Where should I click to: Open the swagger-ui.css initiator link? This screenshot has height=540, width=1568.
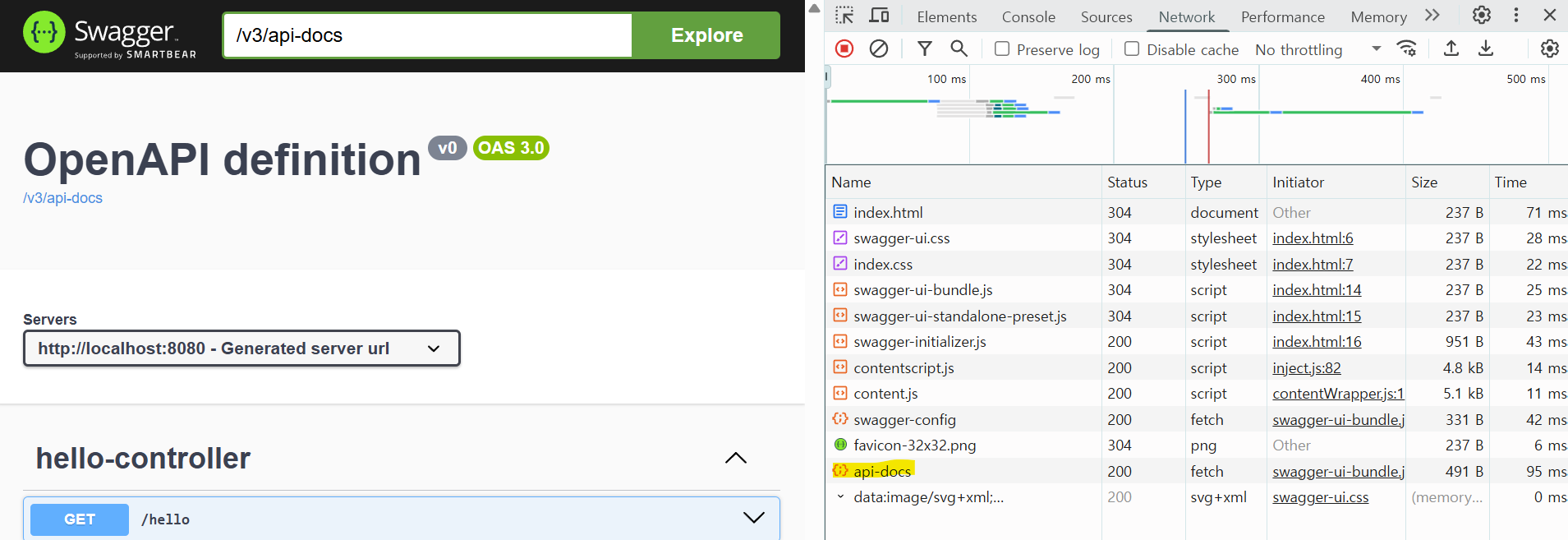click(x=1321, y=497)
